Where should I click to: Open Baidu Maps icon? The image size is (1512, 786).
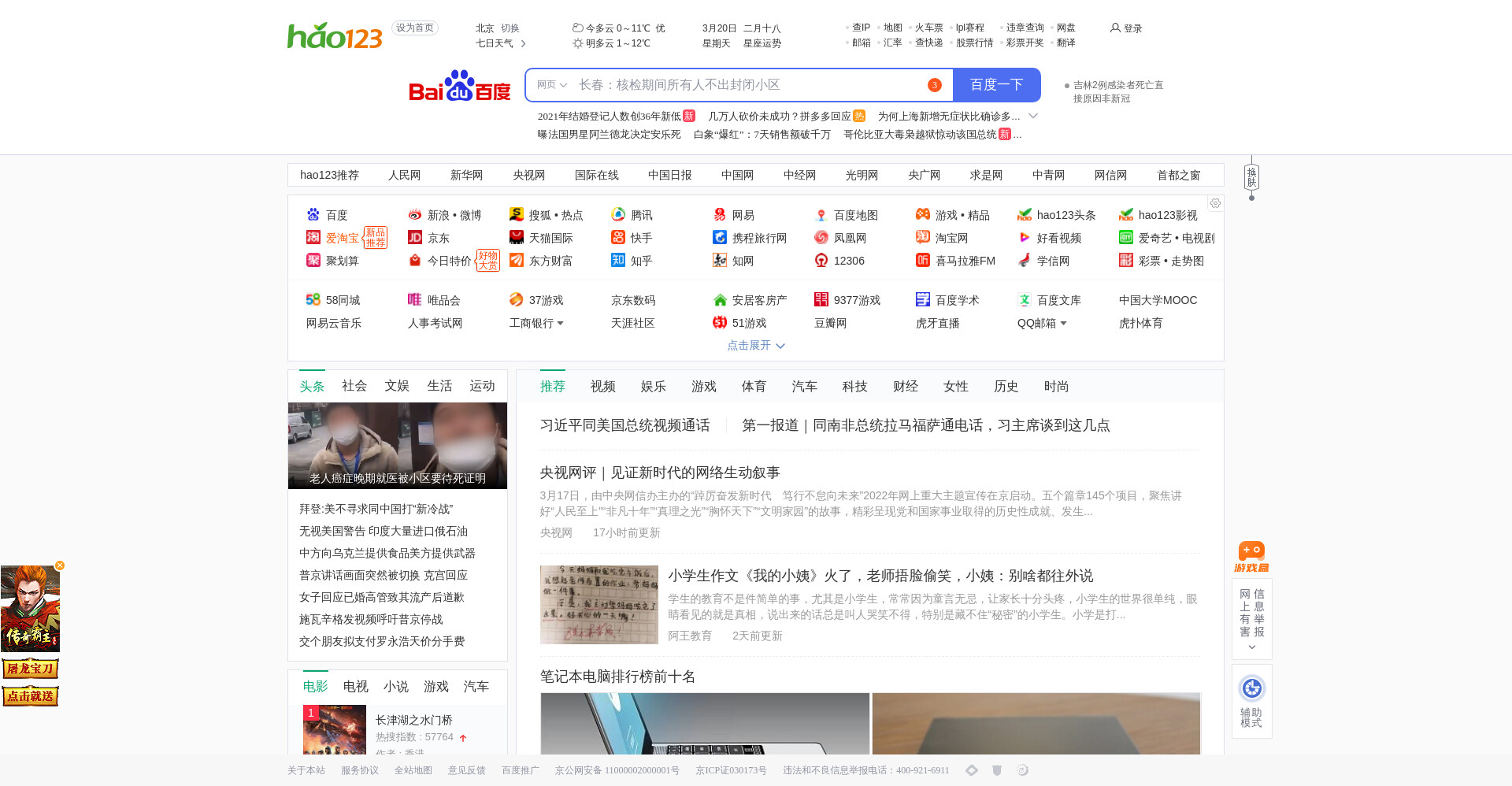pos(821,214)
